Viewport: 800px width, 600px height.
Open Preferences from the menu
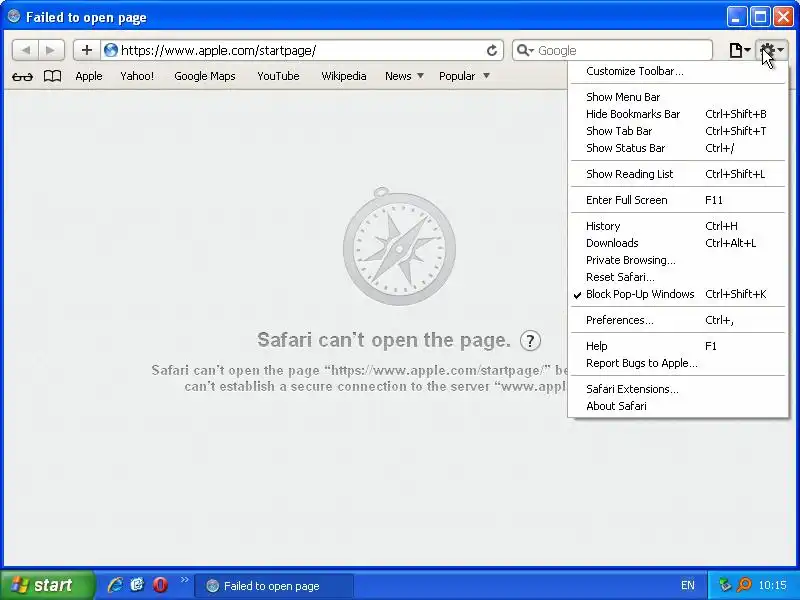(x=678, y=320)
